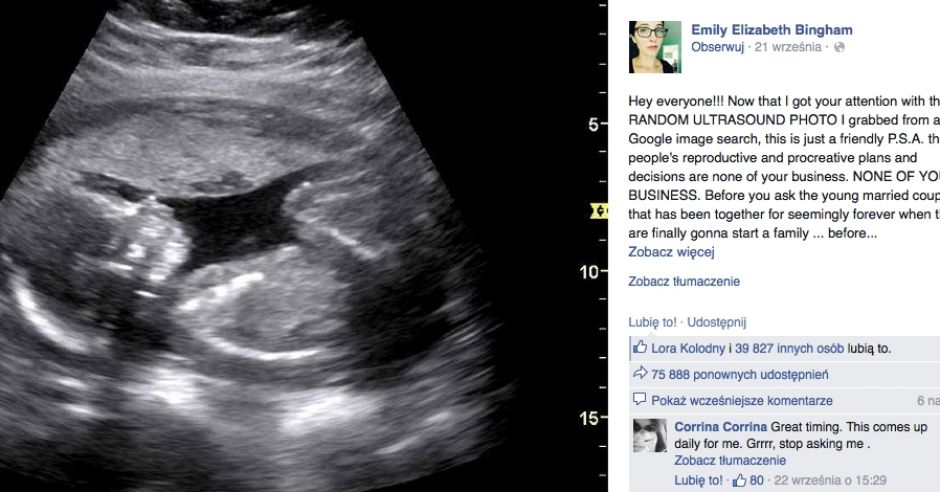
Task: Follow the author via Obserwuj
Action: click(718, 47)
